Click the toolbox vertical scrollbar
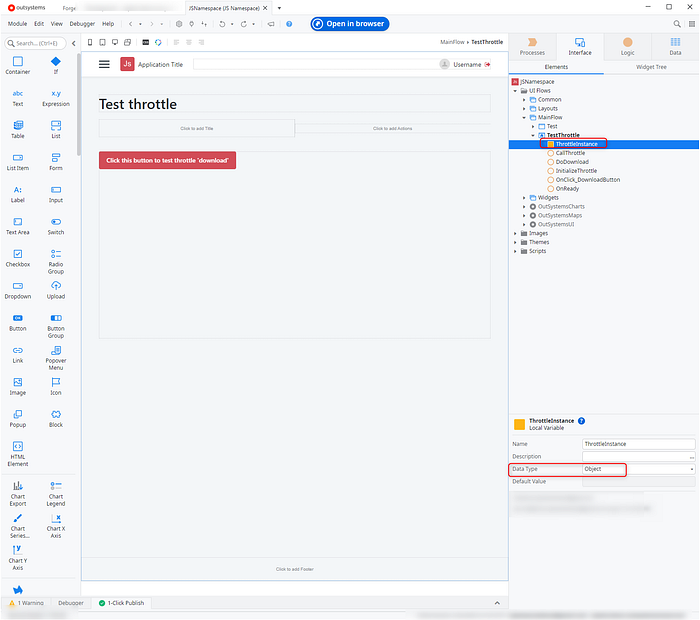 [78, 110]
